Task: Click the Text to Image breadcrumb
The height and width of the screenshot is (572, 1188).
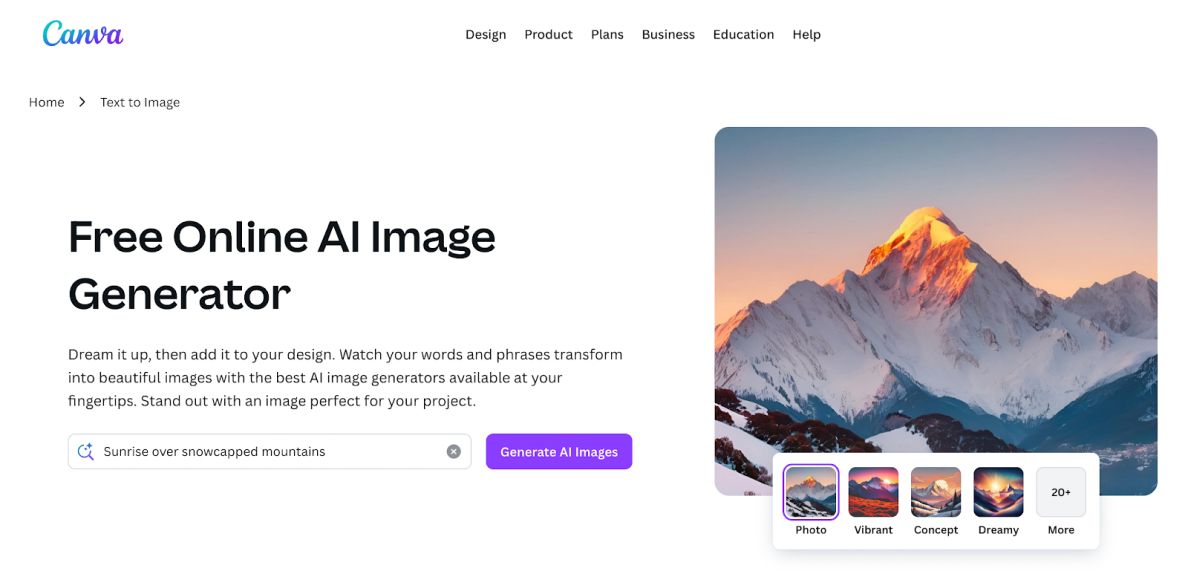Action: click(x=140, y=102)
